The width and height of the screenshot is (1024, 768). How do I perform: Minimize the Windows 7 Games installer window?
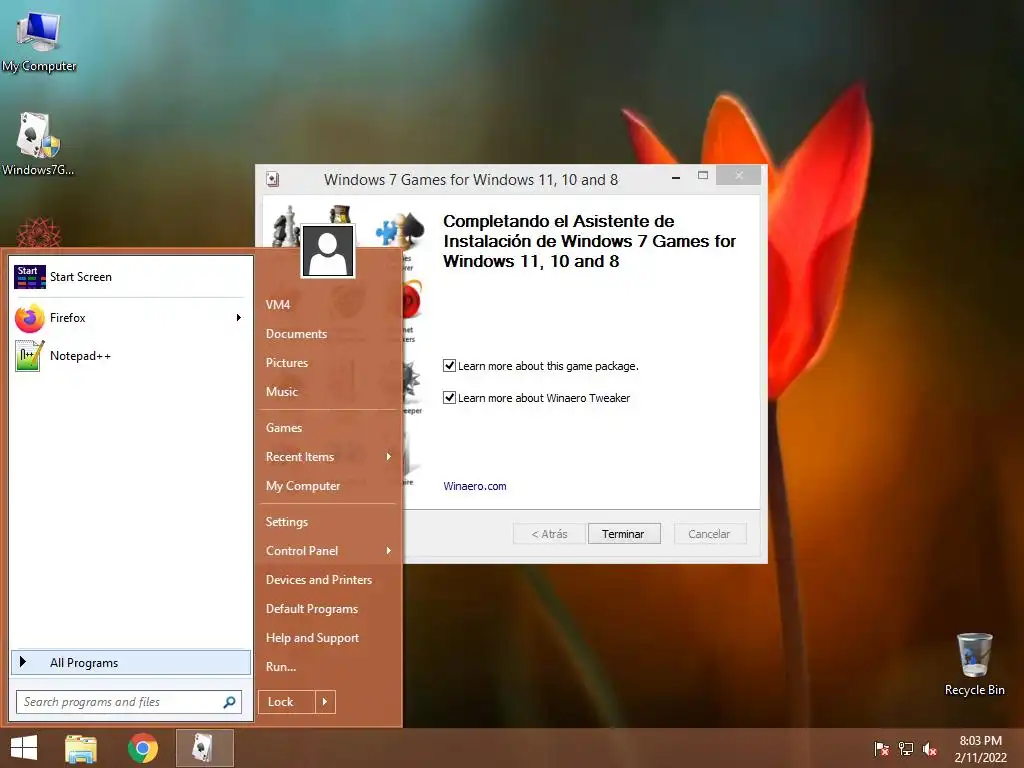point(676,177)
